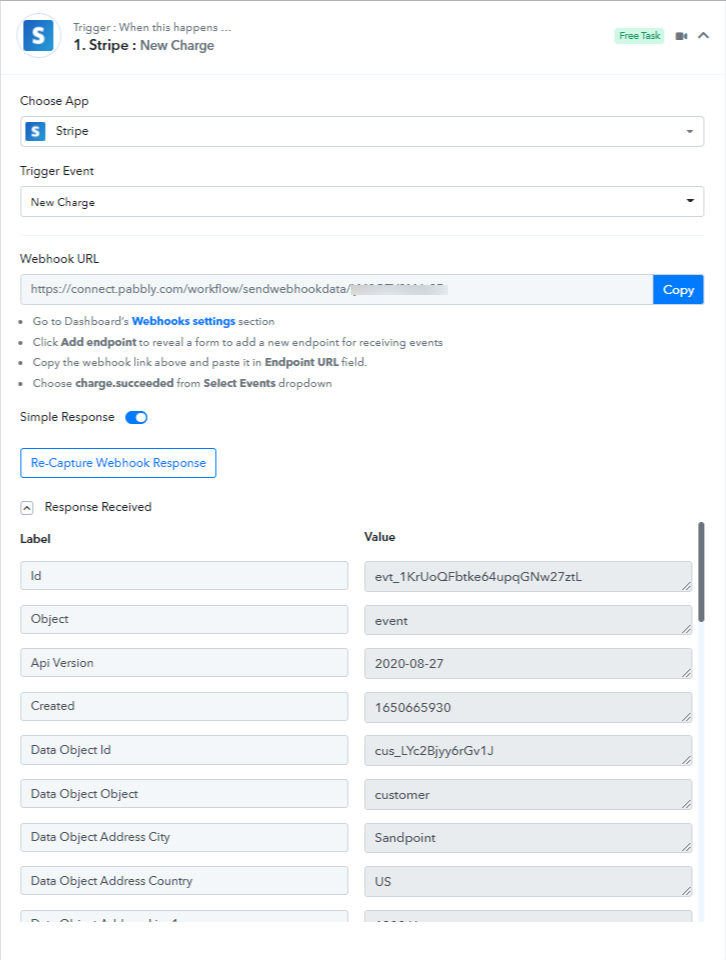Click the Data Object Object label field

click(x=184, y=793)
